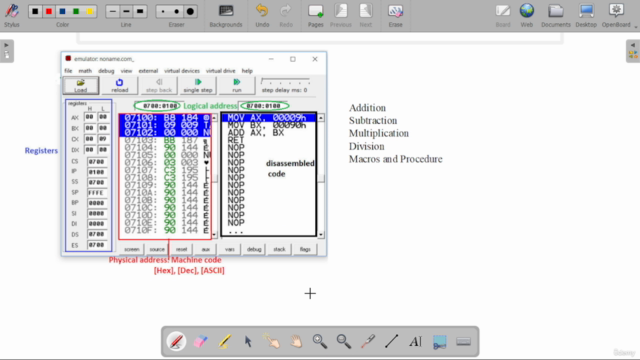
Task: Select the laser pointer tool
Action: pos(368,342)
